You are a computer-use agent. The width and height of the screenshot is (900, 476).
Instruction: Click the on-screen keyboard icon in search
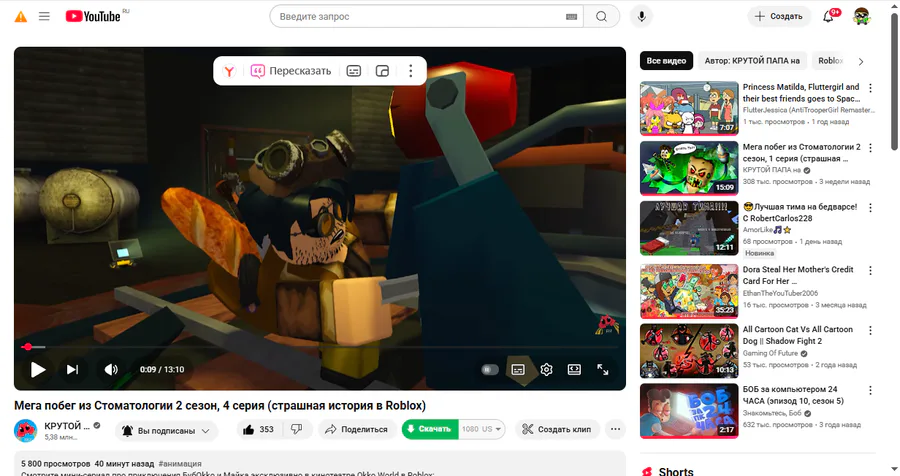click(x=571, y=17)
